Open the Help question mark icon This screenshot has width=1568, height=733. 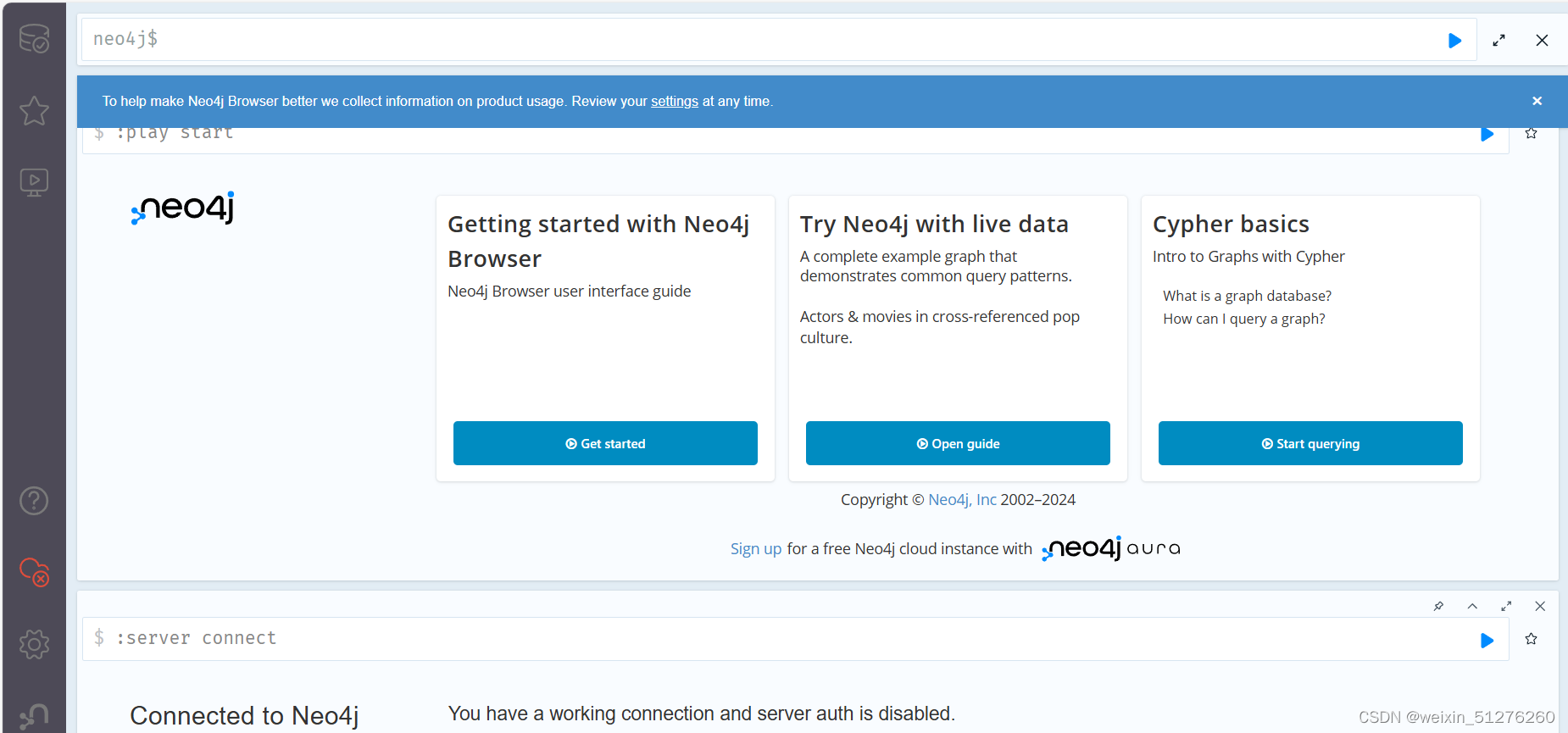34,501
